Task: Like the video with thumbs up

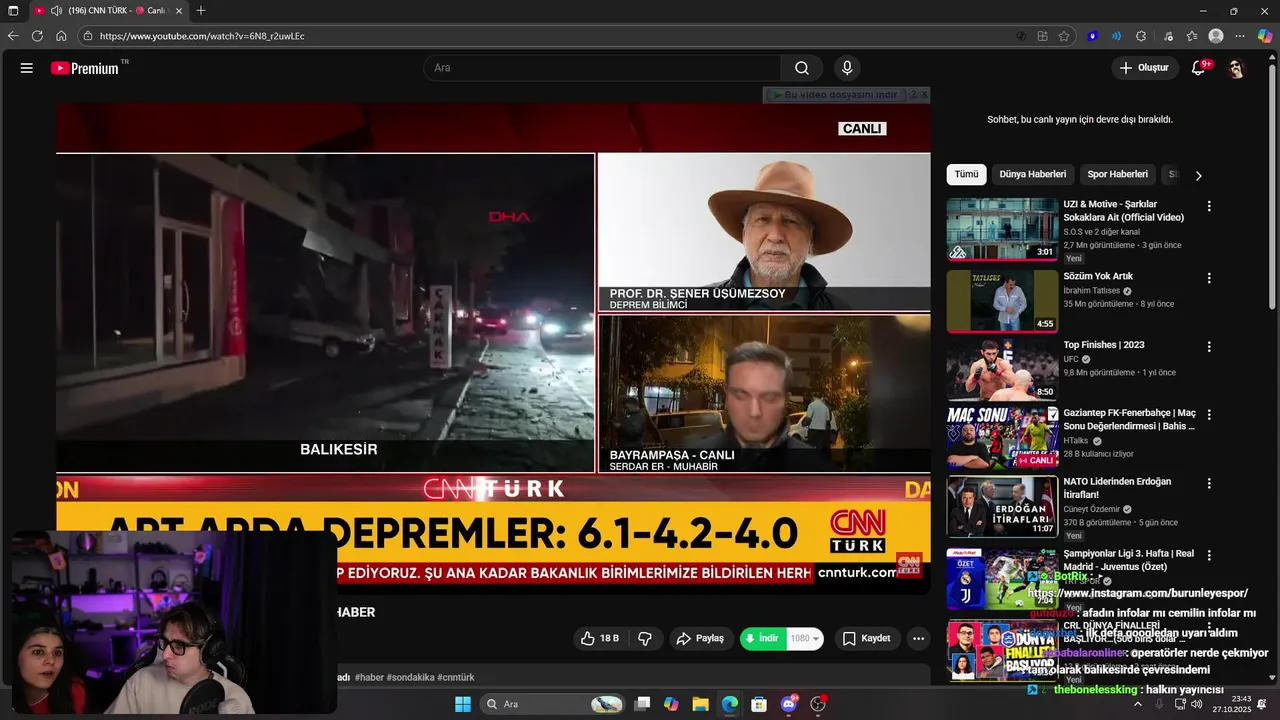Action: pyautogui.click(x=599, y=638)
